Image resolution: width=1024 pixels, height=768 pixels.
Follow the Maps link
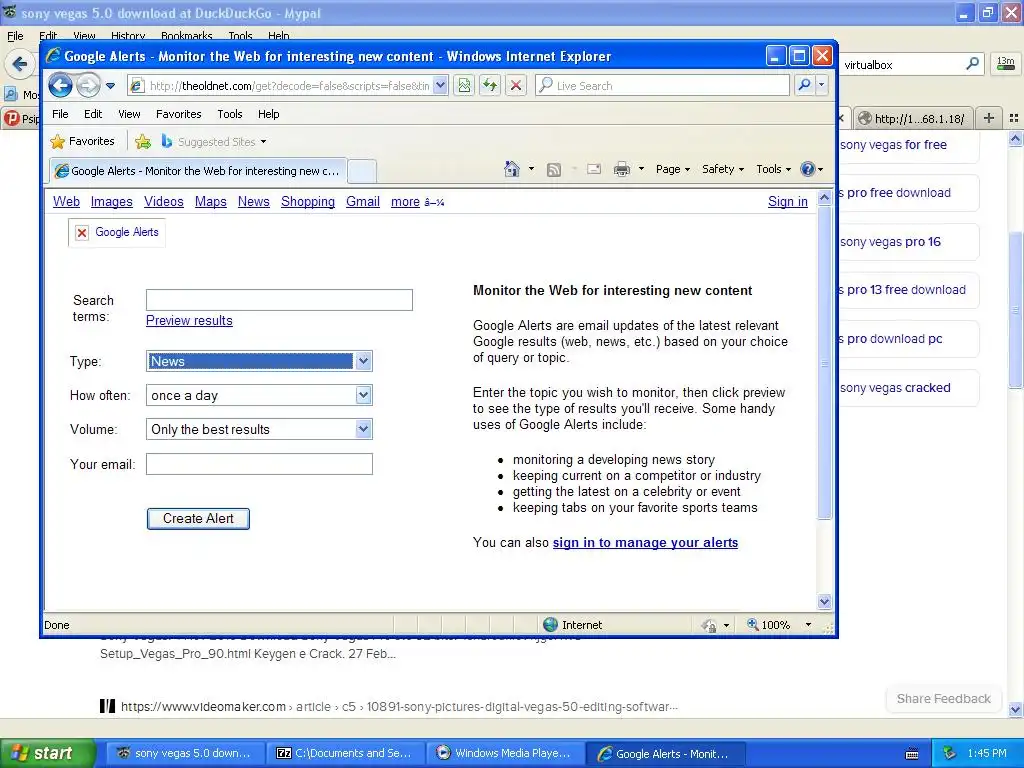[x=211, y=202]
